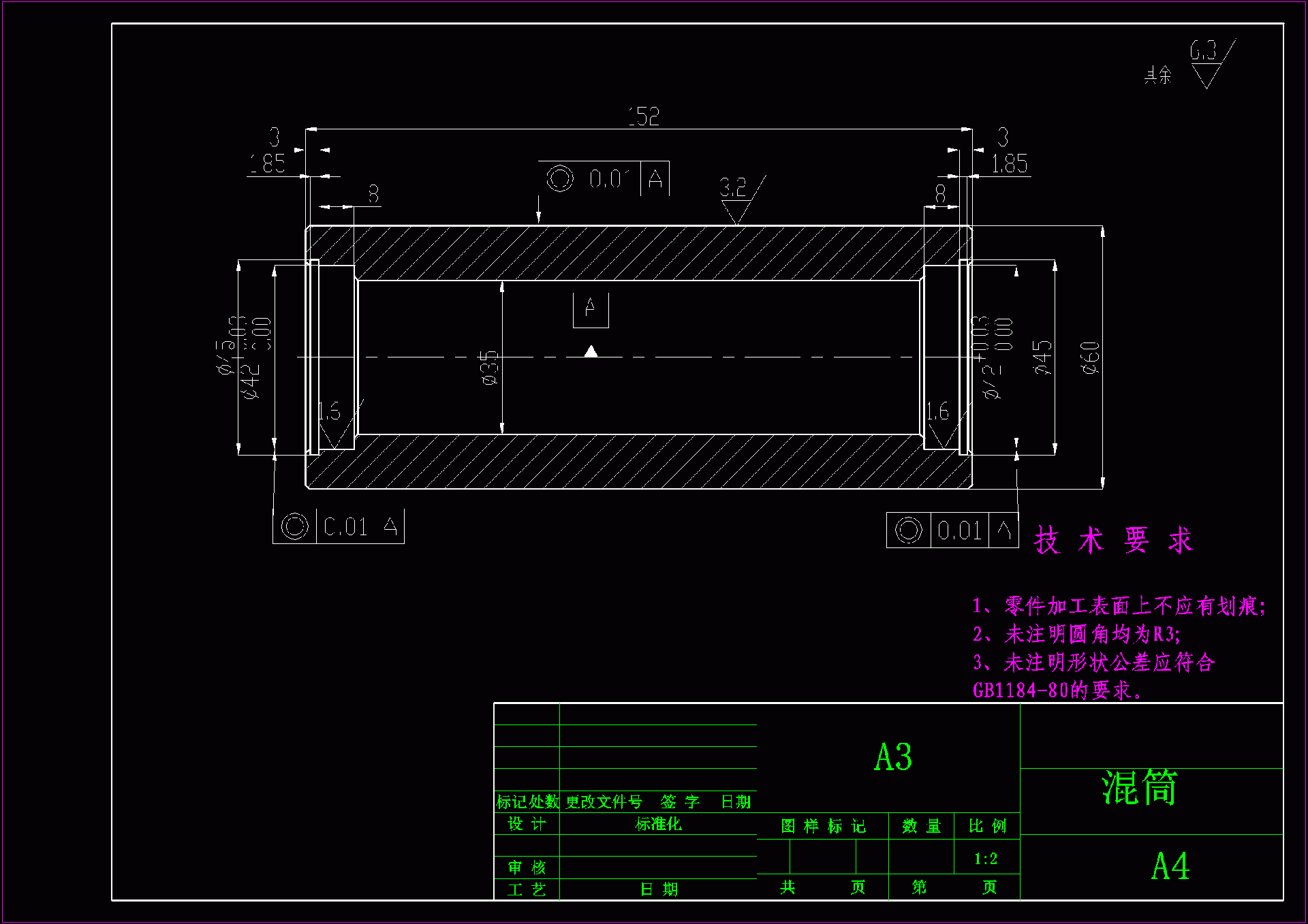
Task: Click the top concentricity tolerance circle symbol
Action: [x=560, y=178]
